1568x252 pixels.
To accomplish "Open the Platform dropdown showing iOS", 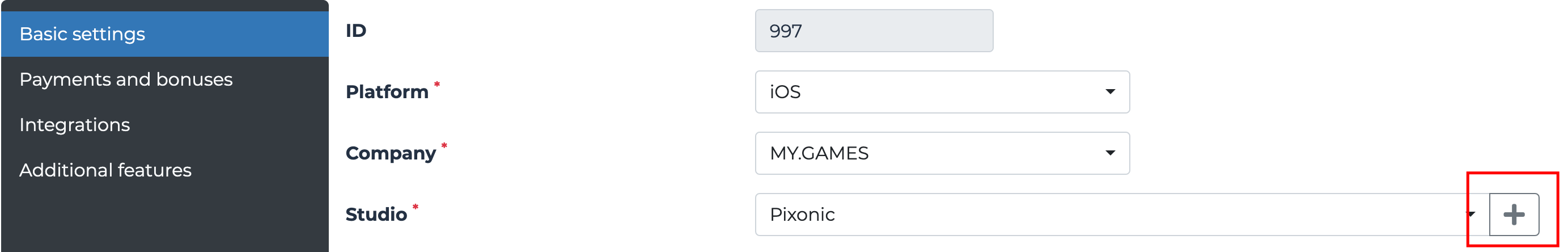I will coord(941,92).
